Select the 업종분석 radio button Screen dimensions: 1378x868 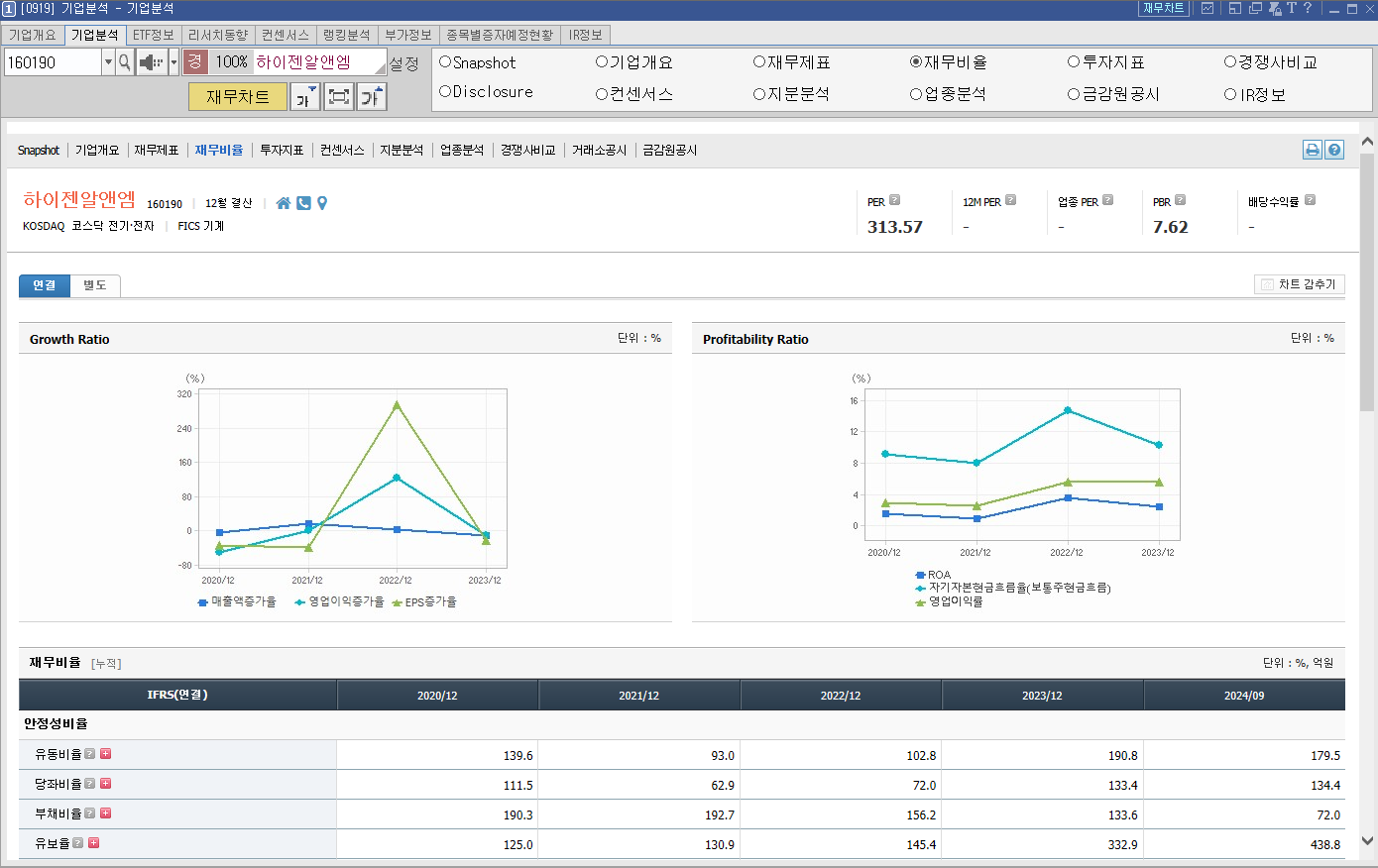click(x=916, y=94)
